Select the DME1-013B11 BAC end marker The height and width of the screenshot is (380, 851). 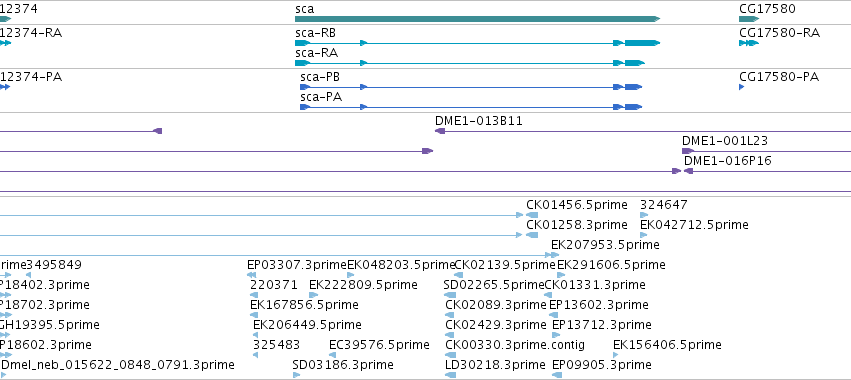440,131
